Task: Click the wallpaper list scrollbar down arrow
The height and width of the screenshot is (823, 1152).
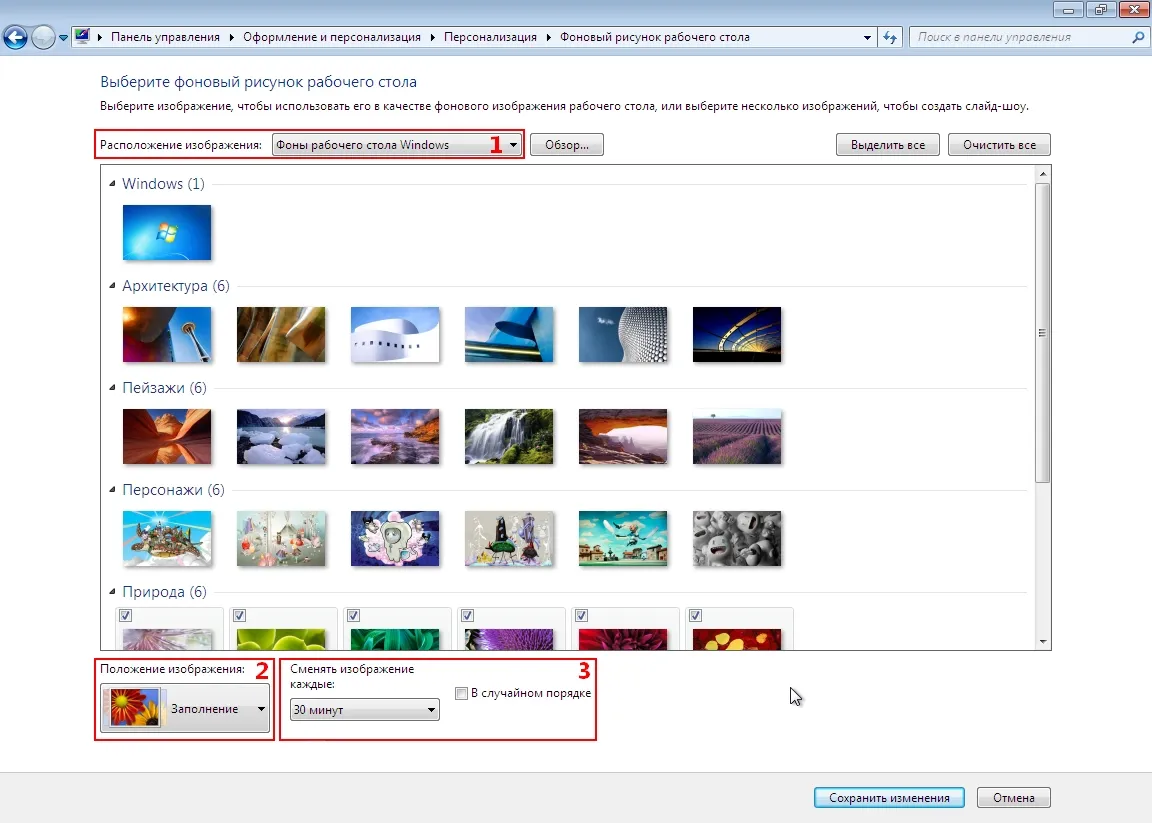Action: point(1043,641)
